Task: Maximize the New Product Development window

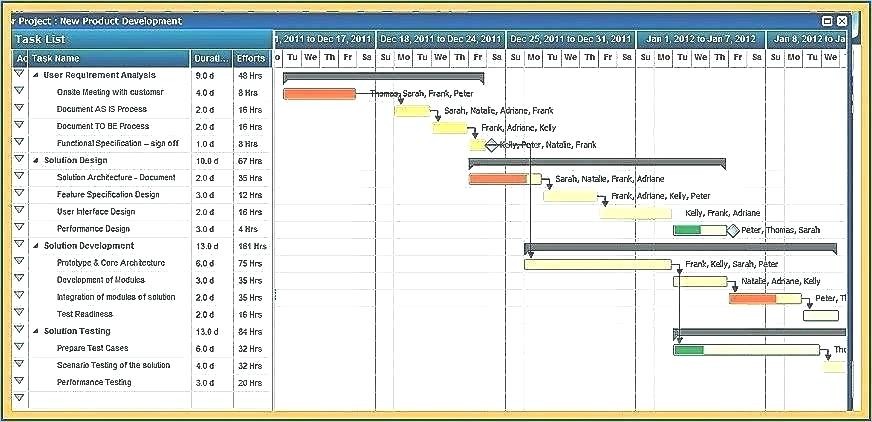Action: 827,21
